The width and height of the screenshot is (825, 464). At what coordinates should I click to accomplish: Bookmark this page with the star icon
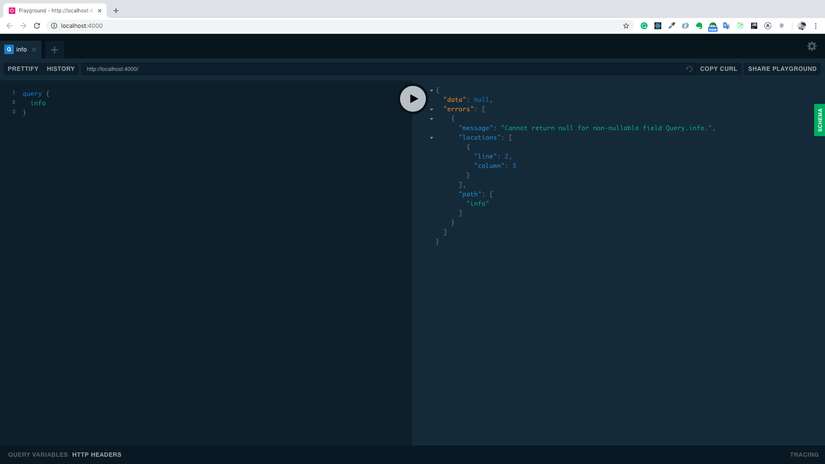pyautogui.click(x=626, y=26)
